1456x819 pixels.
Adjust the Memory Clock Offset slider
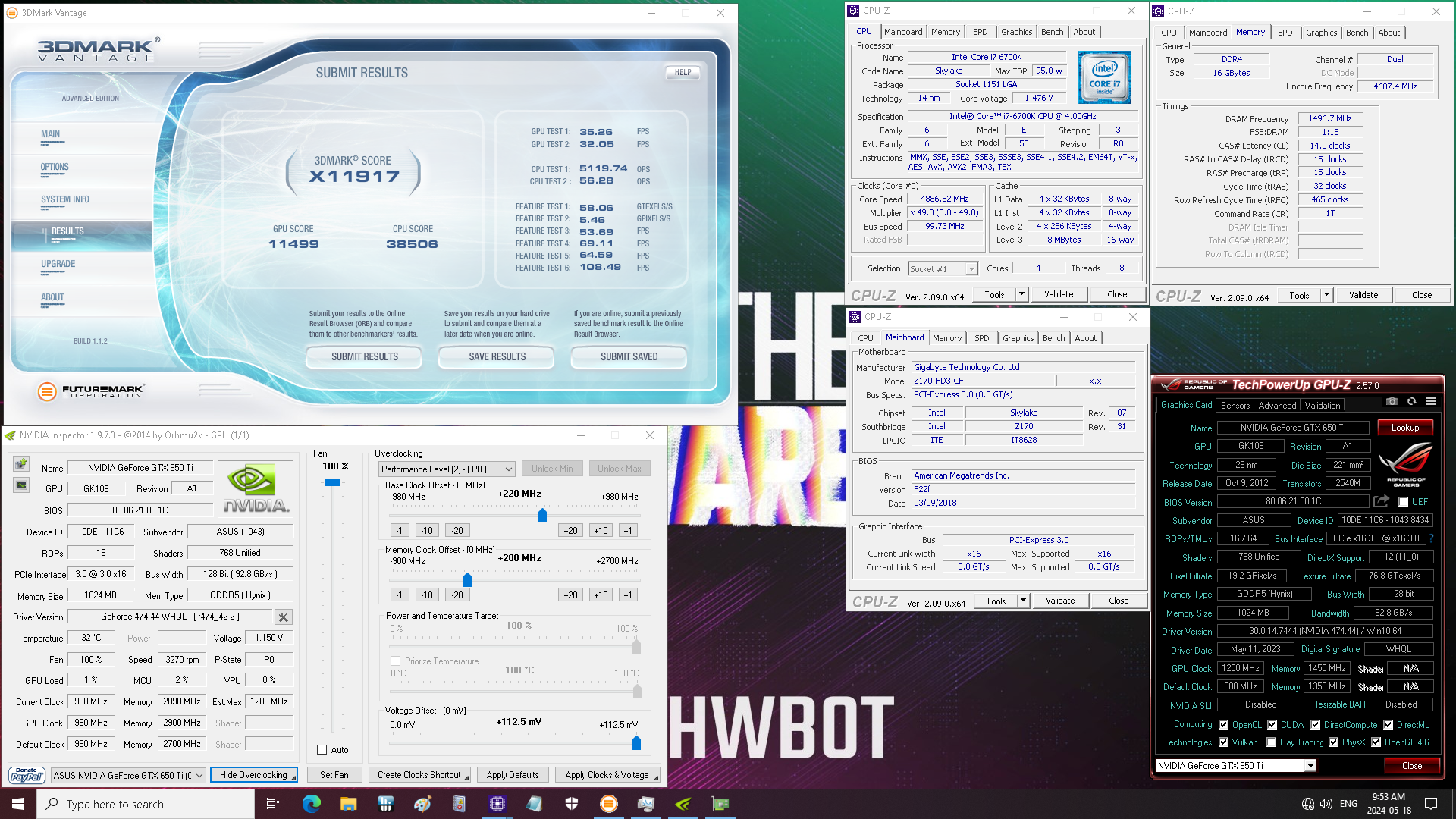[467, 580]
